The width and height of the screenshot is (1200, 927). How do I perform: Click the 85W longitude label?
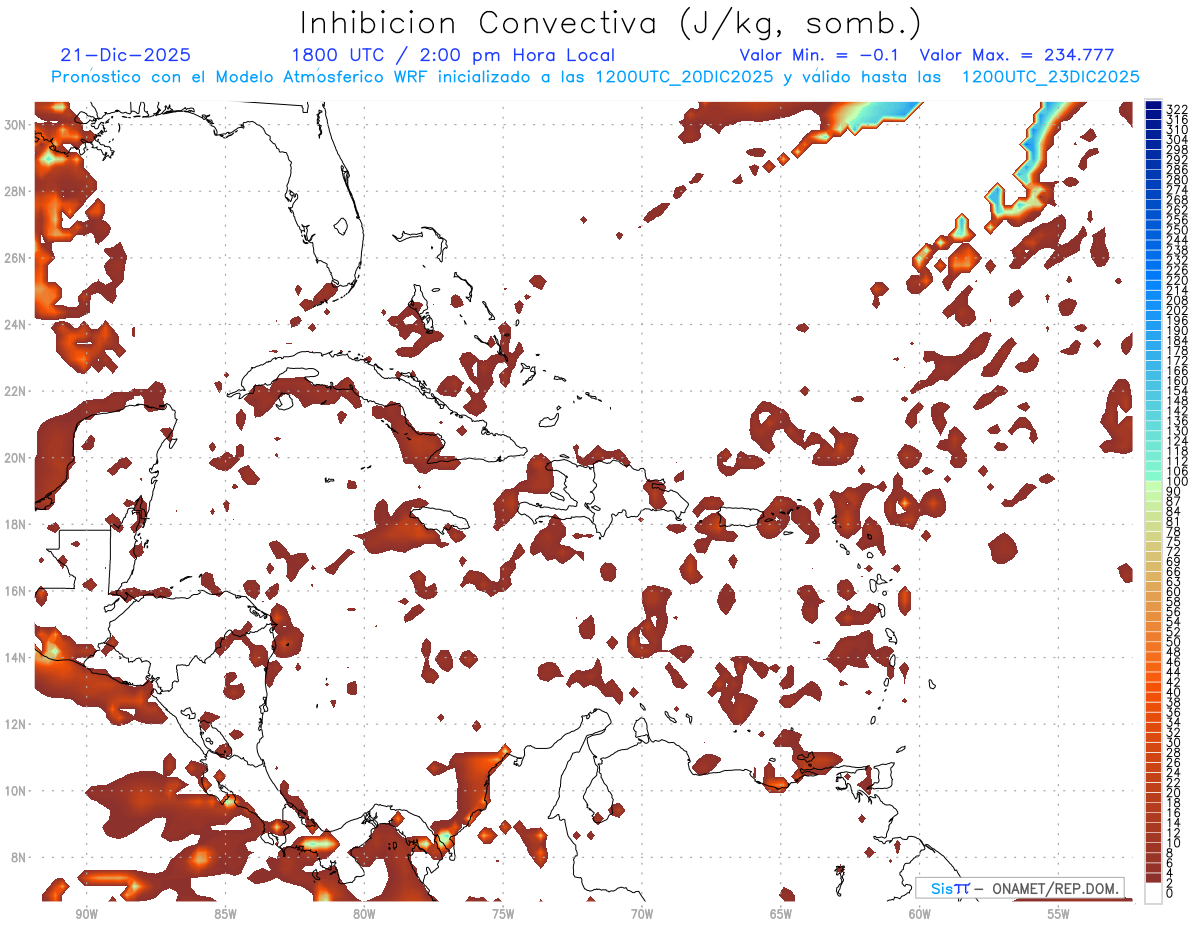point(225,914)
